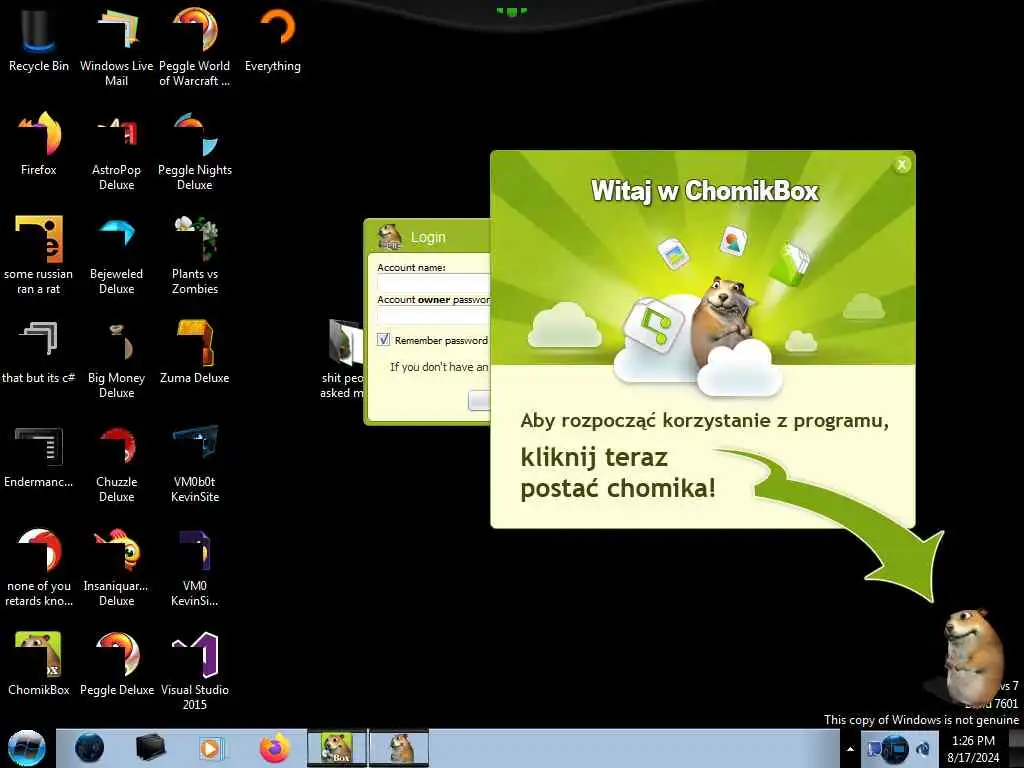
Task: Select the ChomikBox desktop shortcut
Action: (39, 664)
